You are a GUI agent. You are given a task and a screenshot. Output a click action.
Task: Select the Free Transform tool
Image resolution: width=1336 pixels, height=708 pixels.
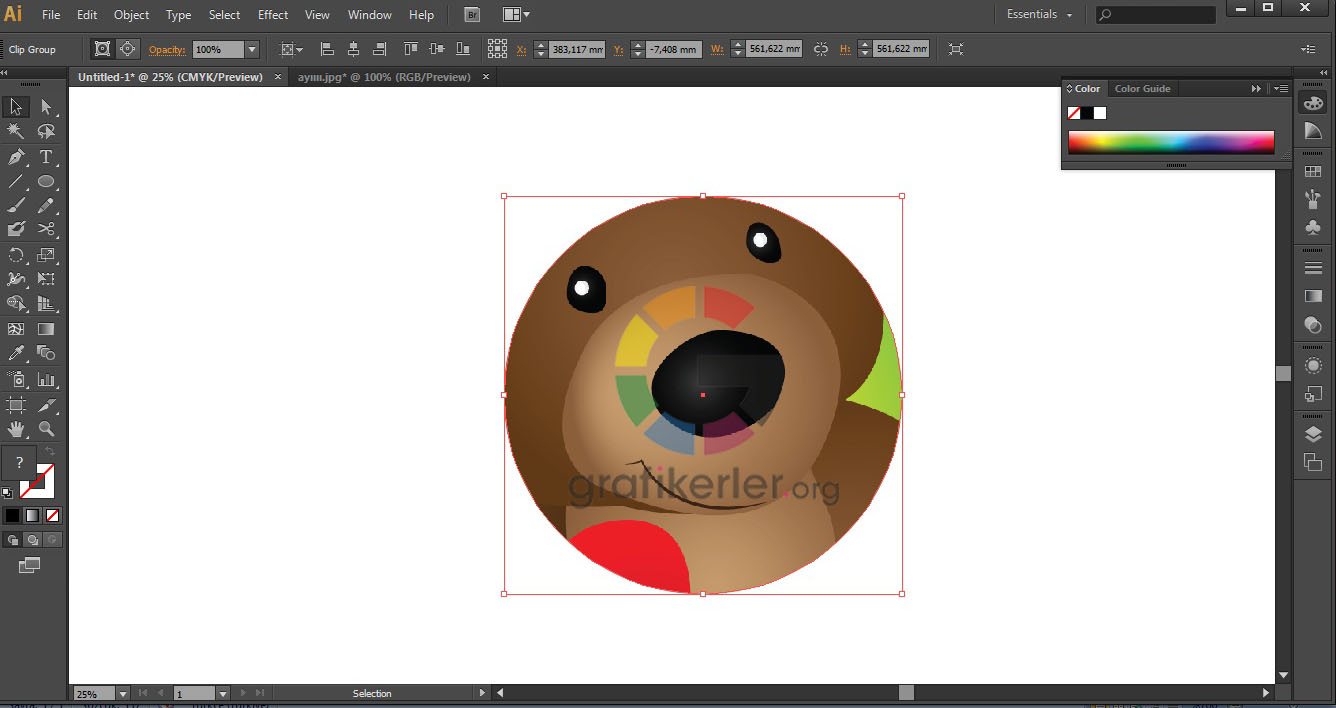tap(46, 279)
